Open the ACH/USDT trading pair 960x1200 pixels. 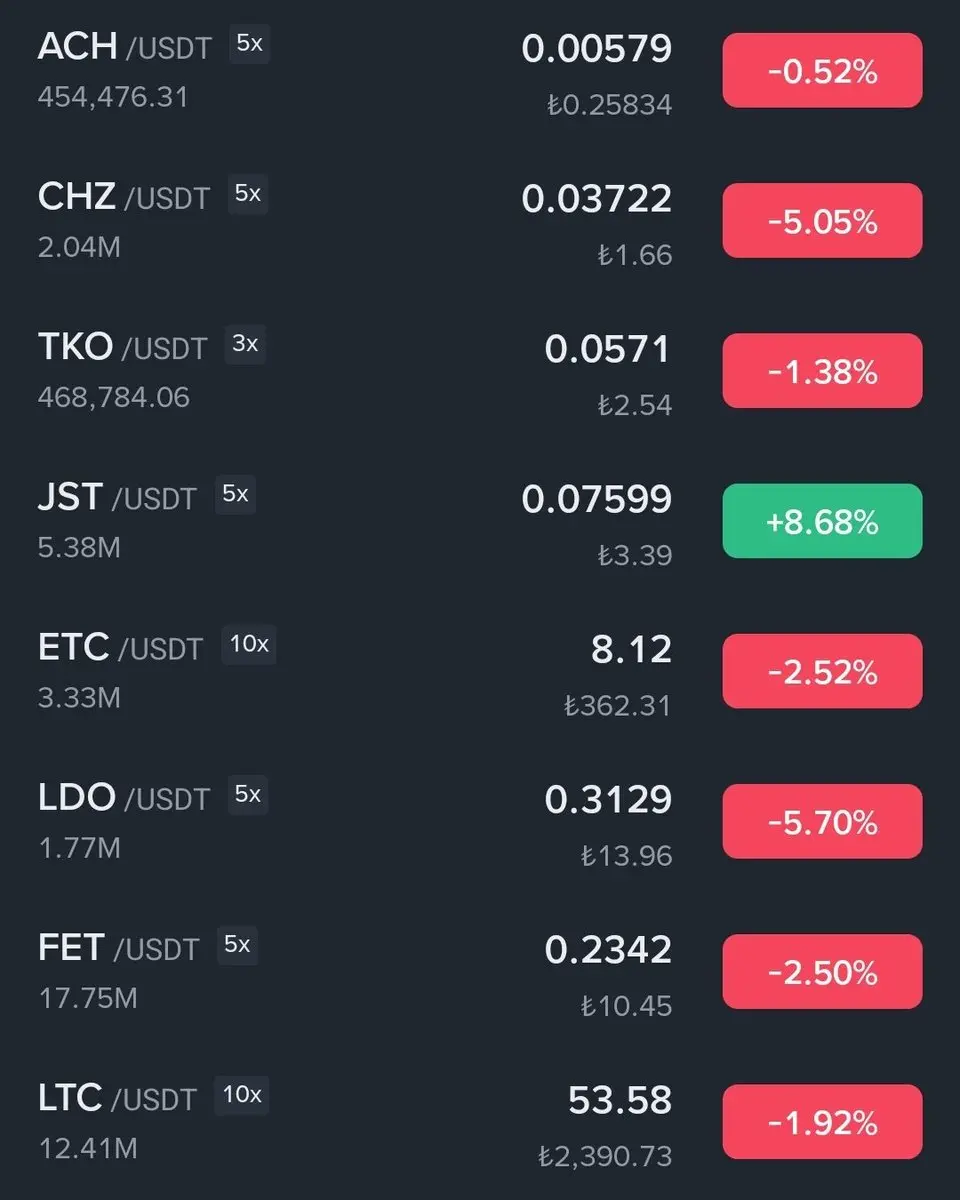[x=480, y=71]
